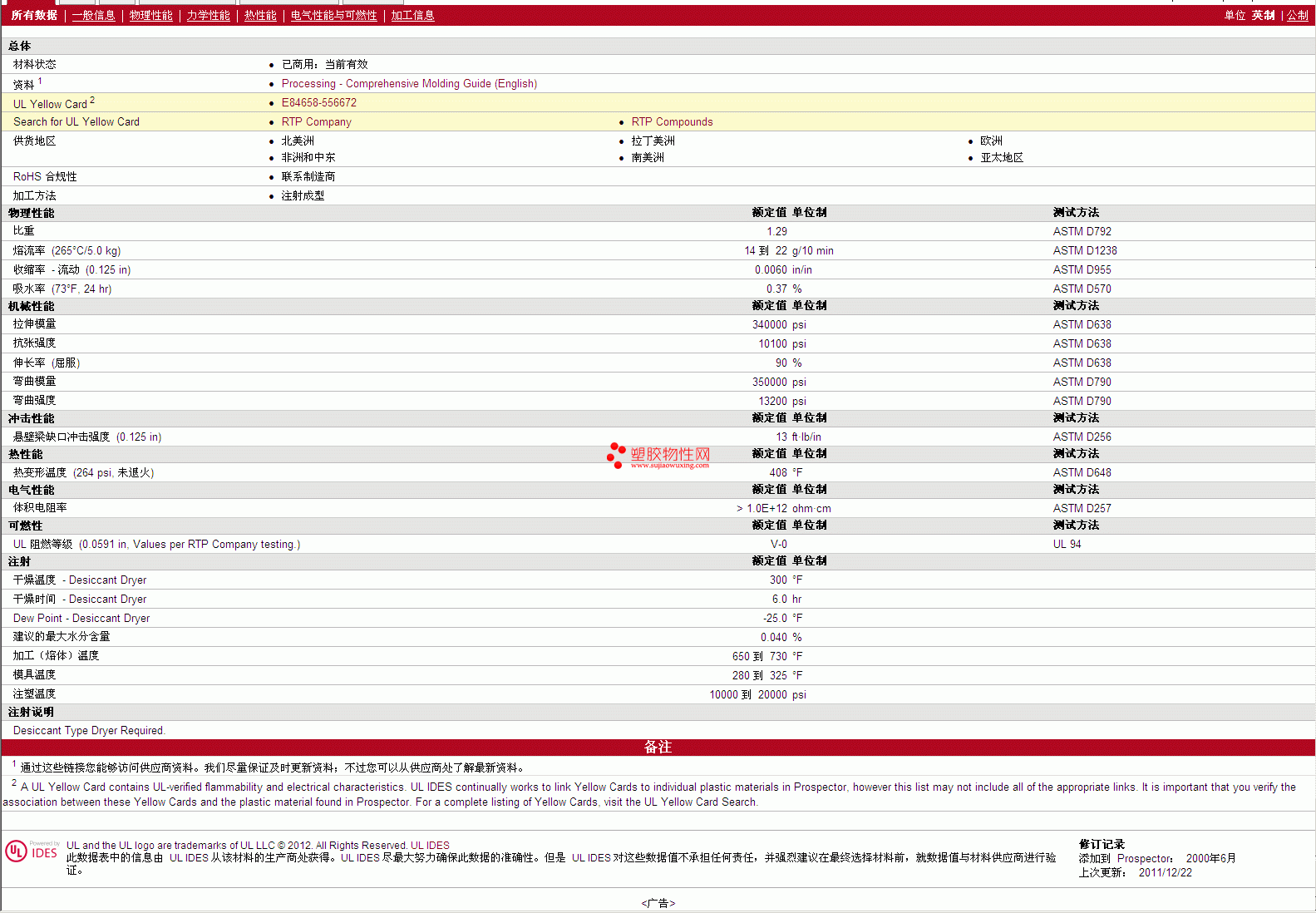
Task: Select 英制 units option
Action: tap(1263, 15)
